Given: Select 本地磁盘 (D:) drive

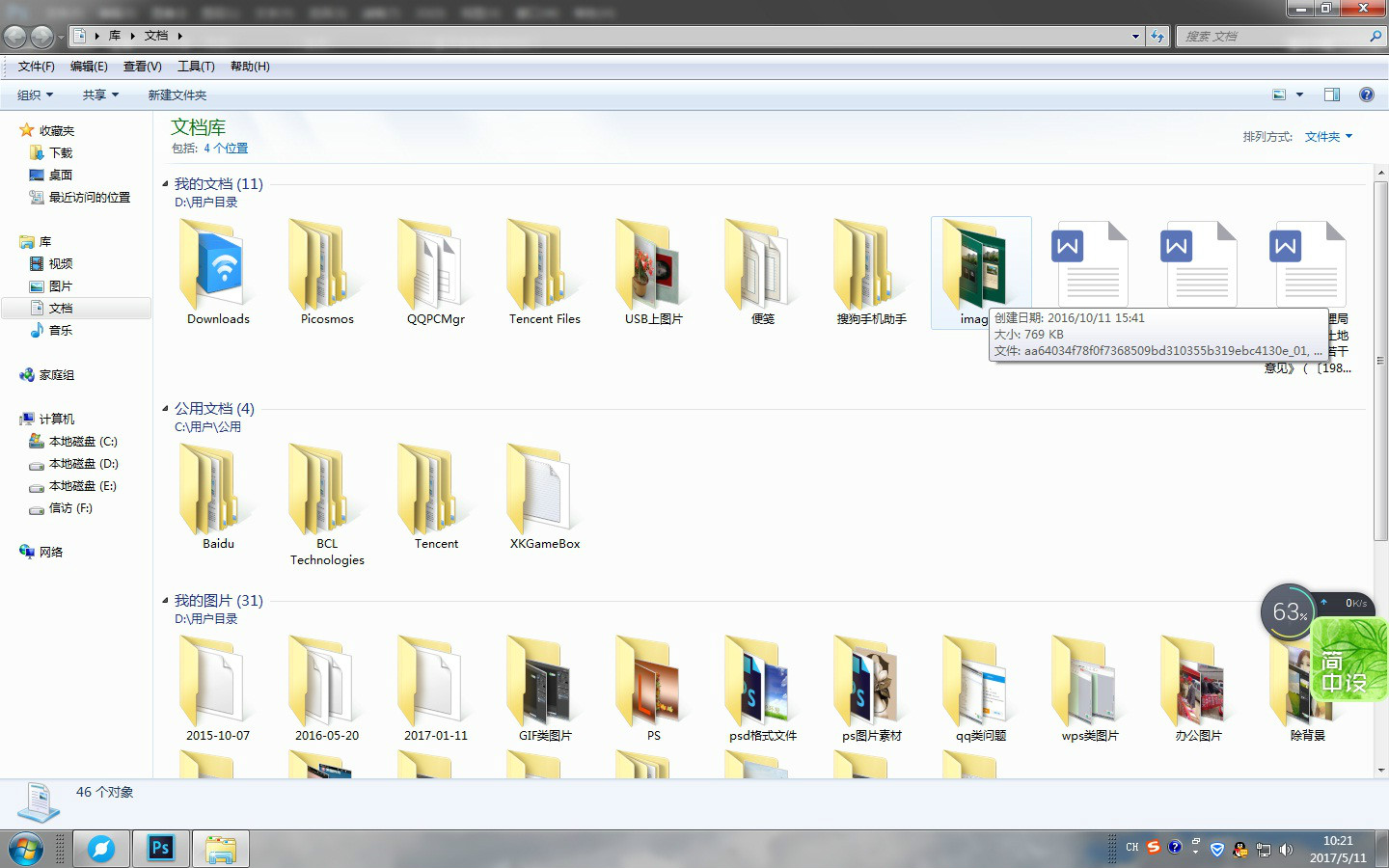Looking at the screenshot, I should [x=83, y=464].
